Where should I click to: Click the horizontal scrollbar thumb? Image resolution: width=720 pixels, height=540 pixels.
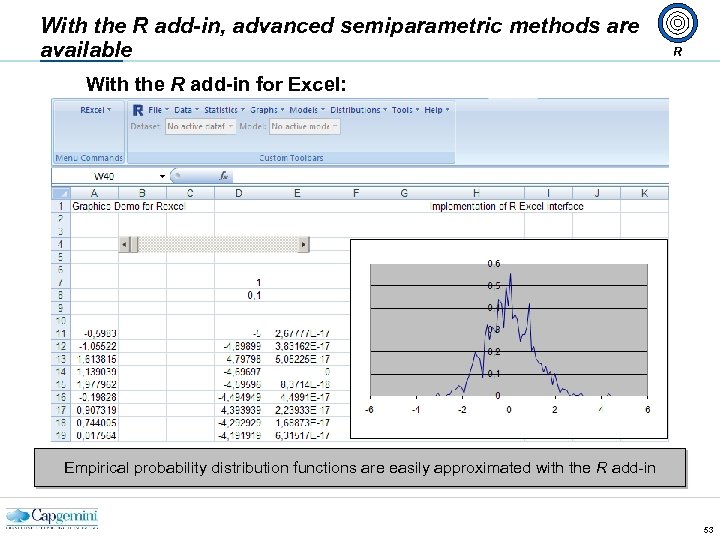[x=134, y=244]
